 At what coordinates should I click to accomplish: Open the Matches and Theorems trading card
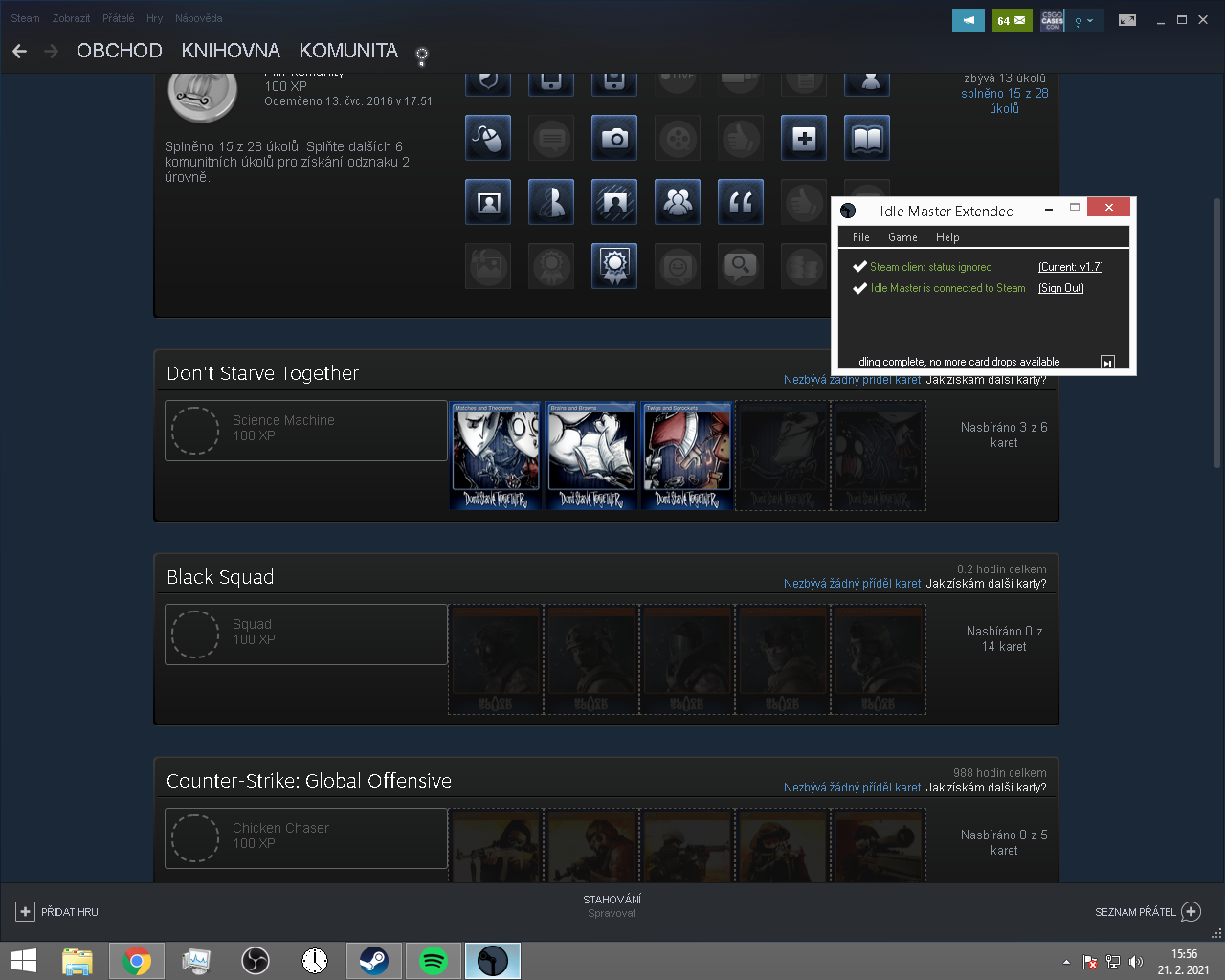pyautogui.click(x=496, y=456)
